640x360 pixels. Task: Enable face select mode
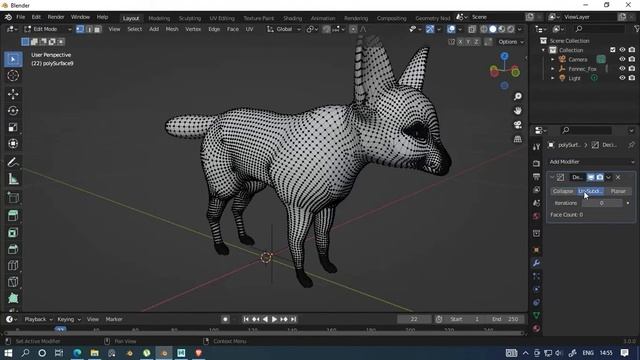click(98, 29)
